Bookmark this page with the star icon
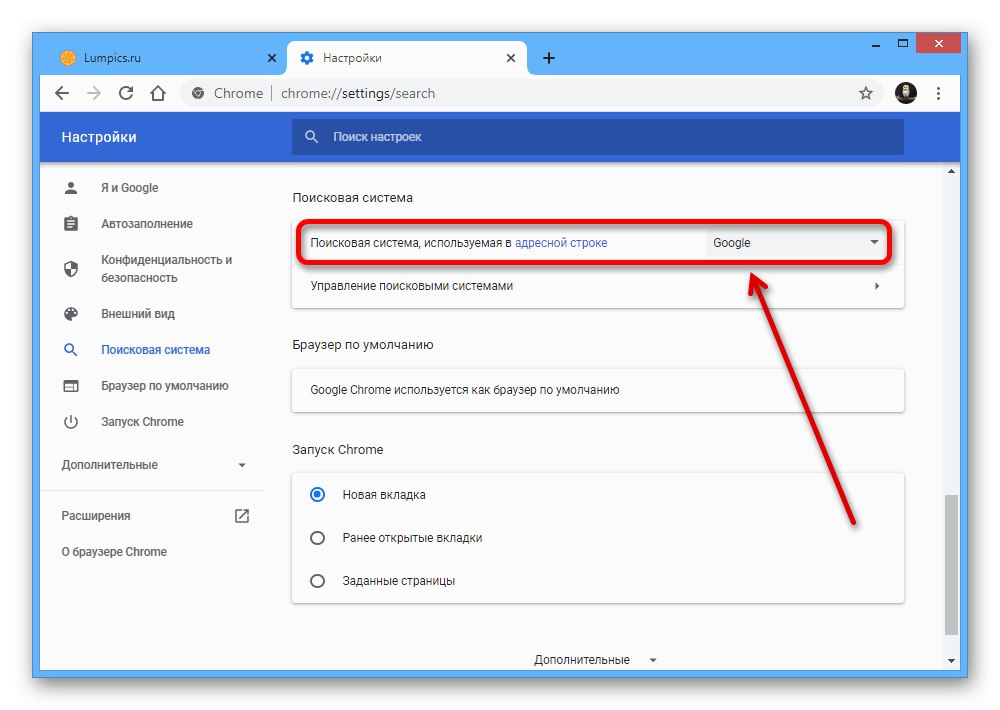 [x=865, y=93]
